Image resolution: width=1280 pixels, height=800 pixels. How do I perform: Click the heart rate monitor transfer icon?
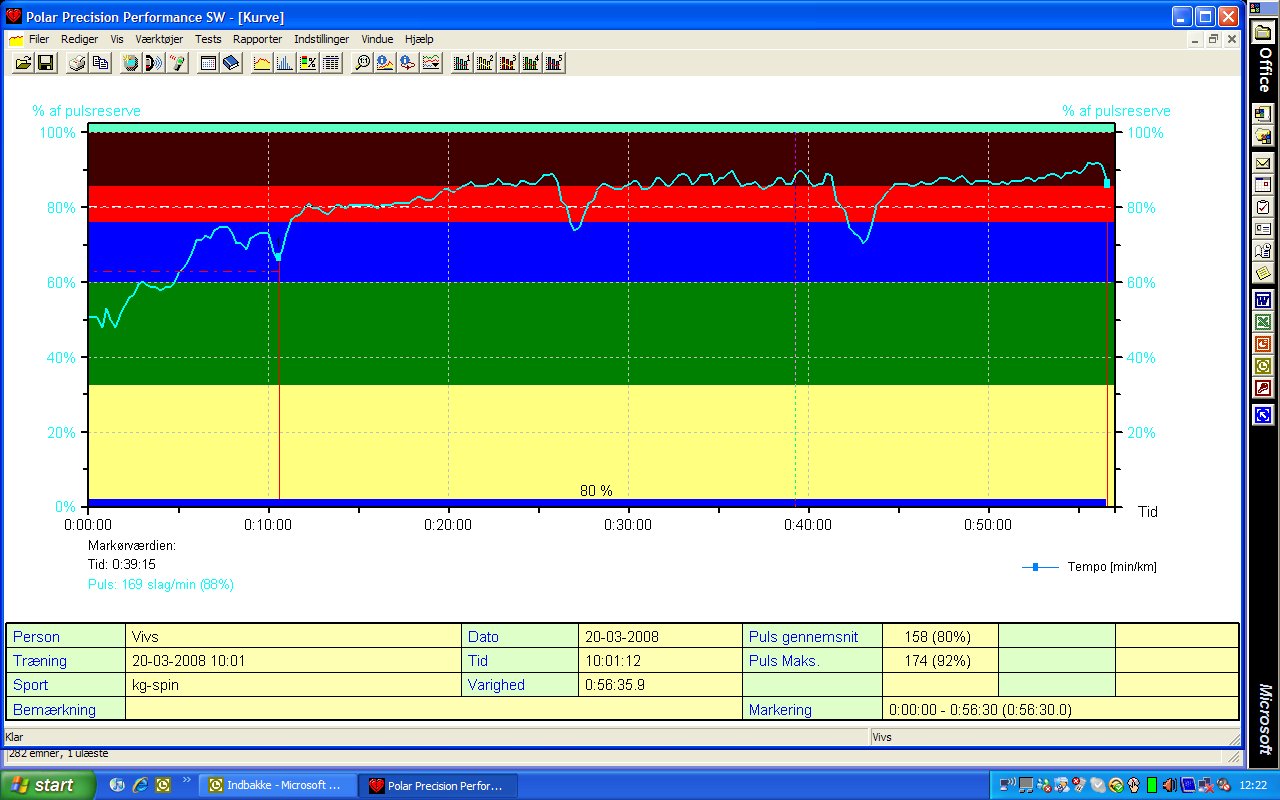(131, 63)
